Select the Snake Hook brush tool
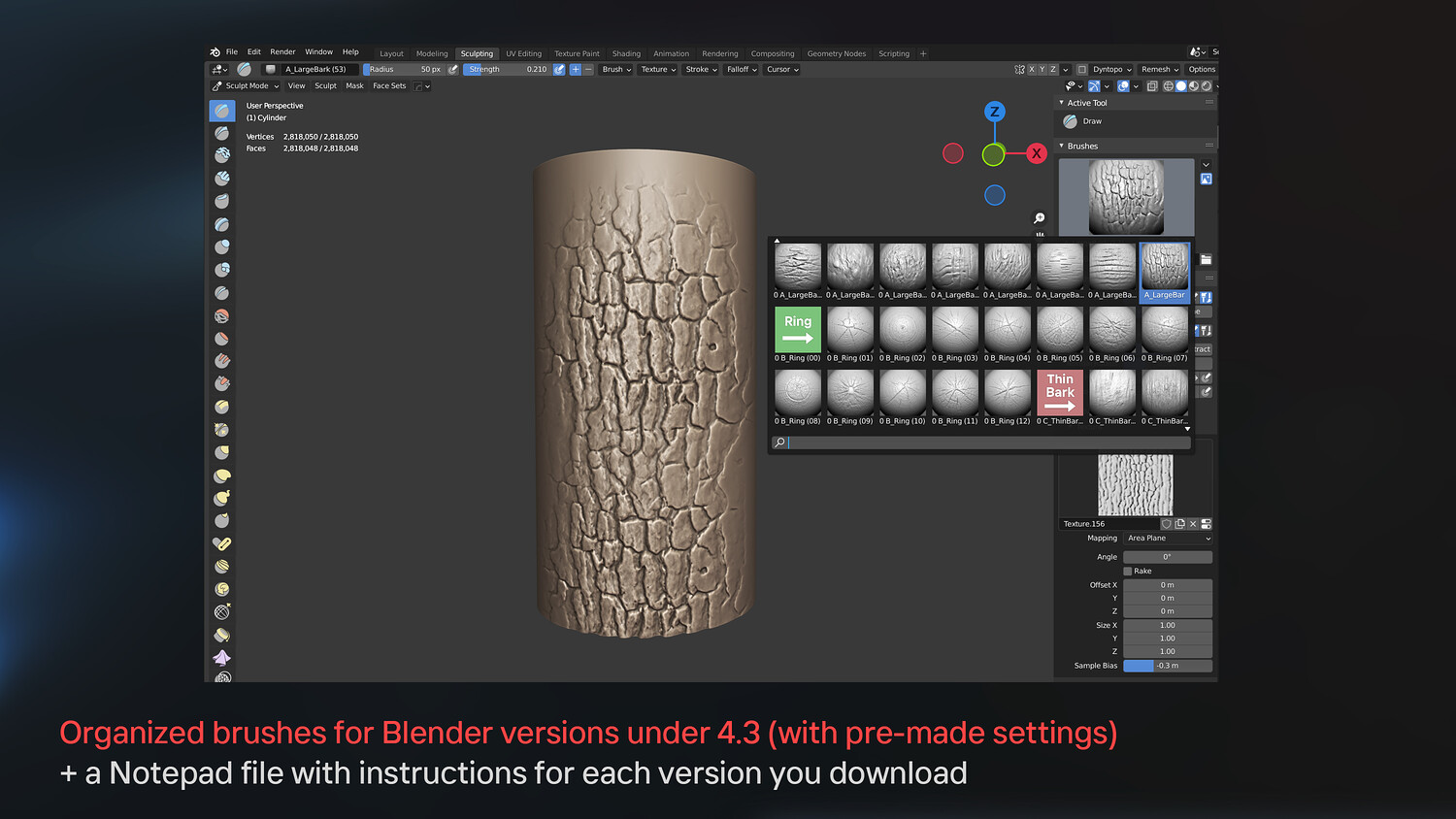Image resolution: width=1456 pixels, height=819 pixels. [x=222, y=498]
